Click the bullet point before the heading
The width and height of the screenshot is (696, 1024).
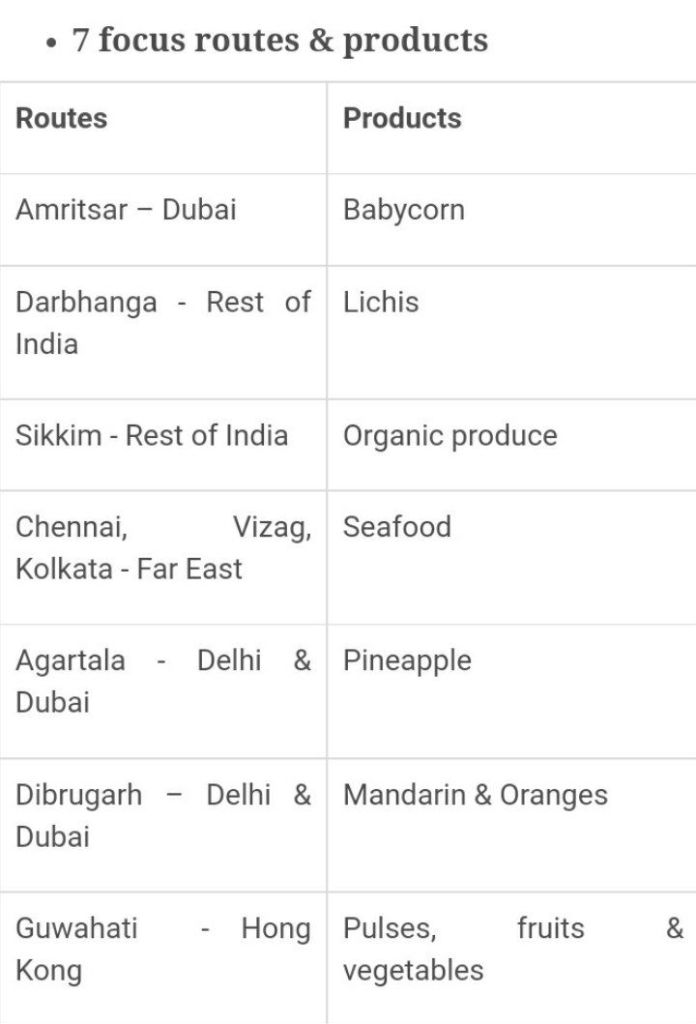50,43
